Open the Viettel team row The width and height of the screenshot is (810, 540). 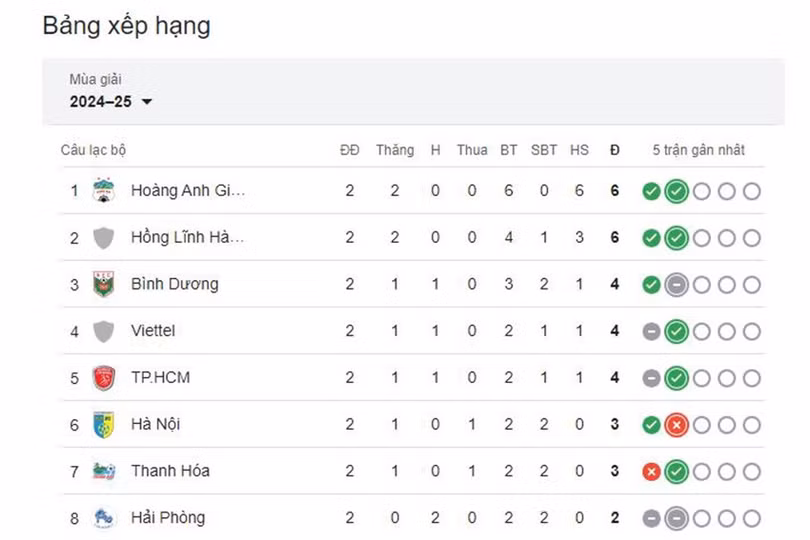tap(413, 331)
